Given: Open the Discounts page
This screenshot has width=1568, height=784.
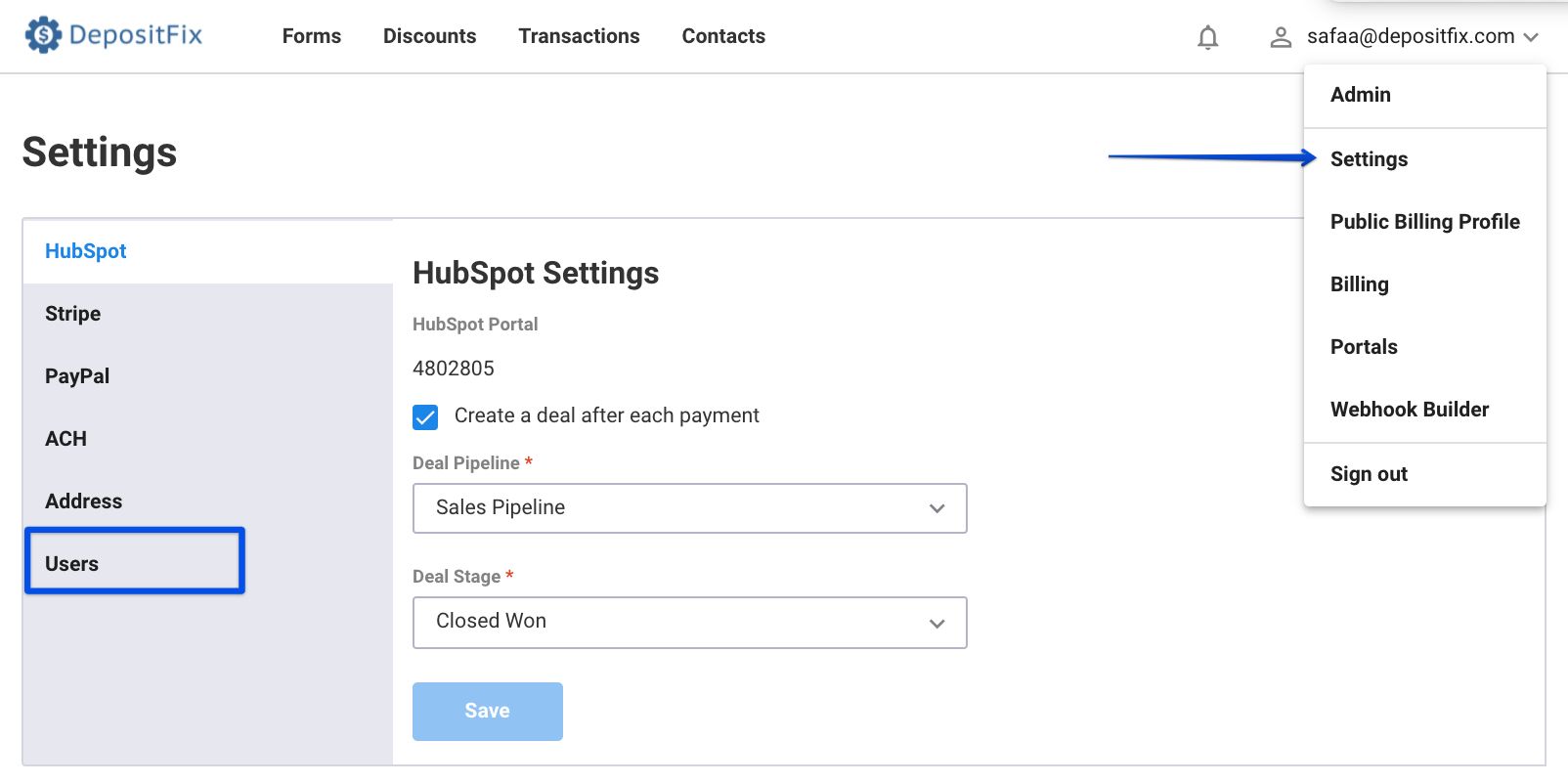Looking at the screenshot, I should [430, 36].
